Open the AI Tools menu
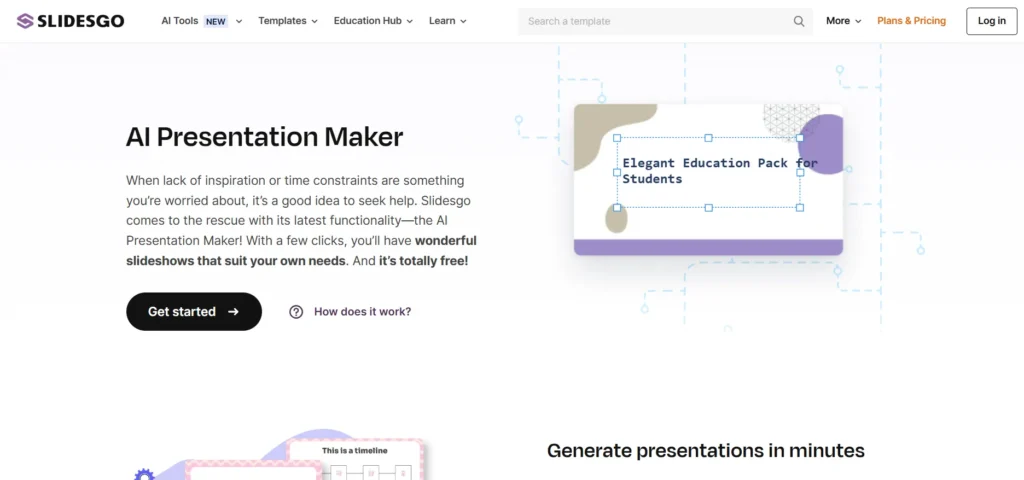This screenshot has height=480, width=1024. click(x=201, y=21)
